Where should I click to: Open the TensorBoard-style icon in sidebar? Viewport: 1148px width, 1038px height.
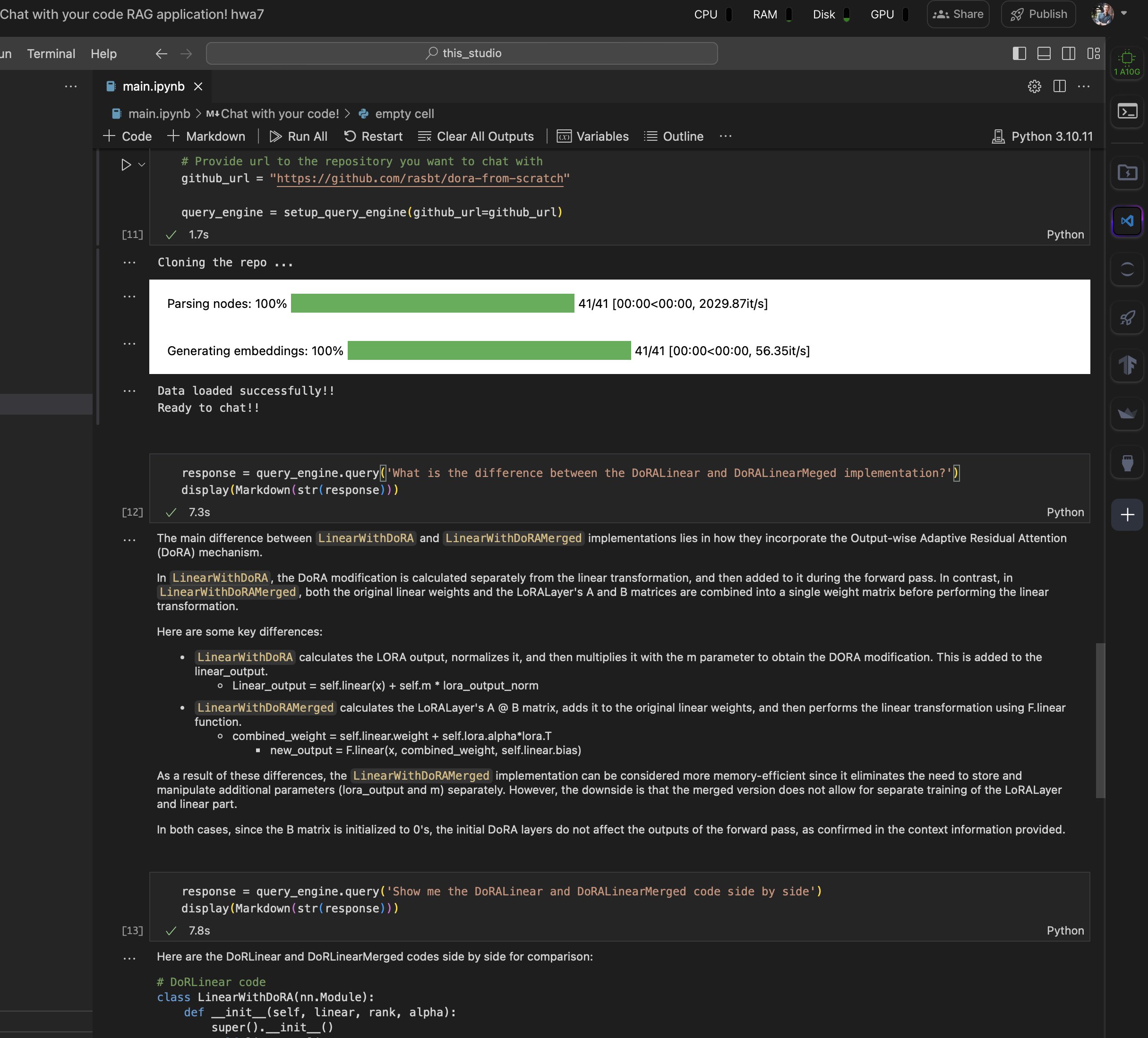[x=1127, y=366]
